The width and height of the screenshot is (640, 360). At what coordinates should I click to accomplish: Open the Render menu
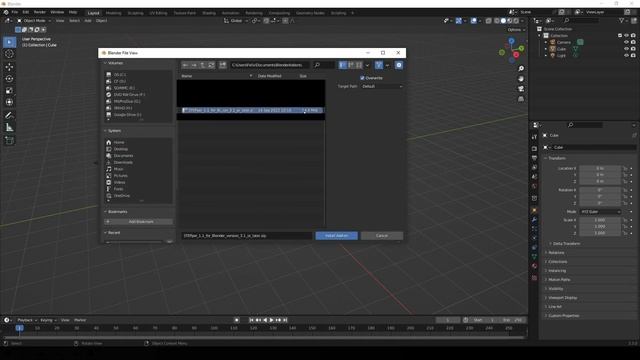point(40,13)
